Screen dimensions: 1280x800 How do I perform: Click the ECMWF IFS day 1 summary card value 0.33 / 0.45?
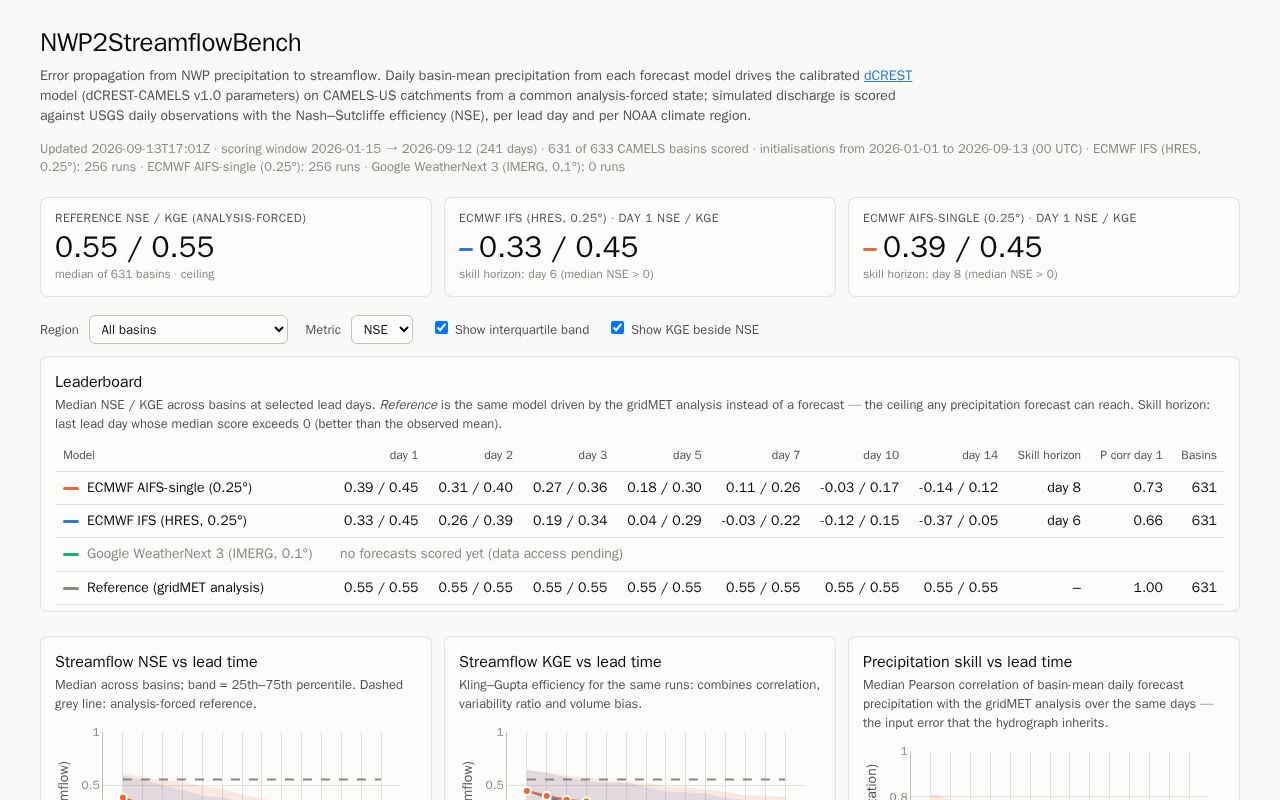[x=558, y=247]
